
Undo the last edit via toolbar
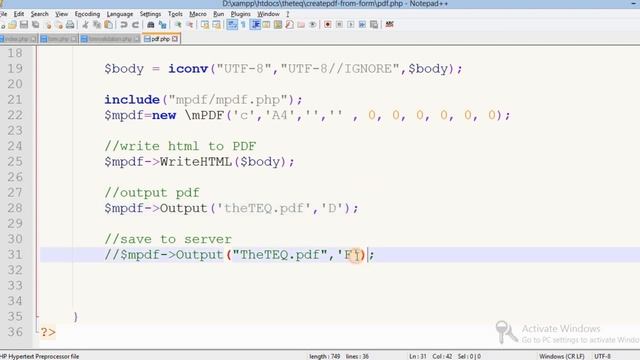(x=124, y=25)
